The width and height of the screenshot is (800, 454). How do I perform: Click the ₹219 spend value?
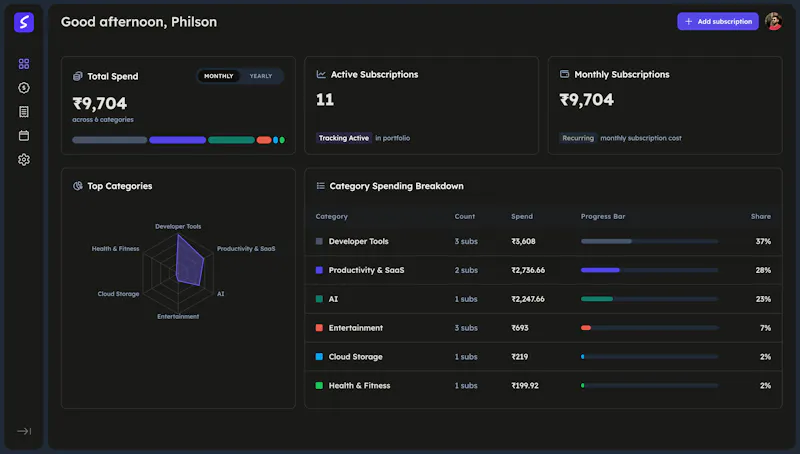point(519,357)
